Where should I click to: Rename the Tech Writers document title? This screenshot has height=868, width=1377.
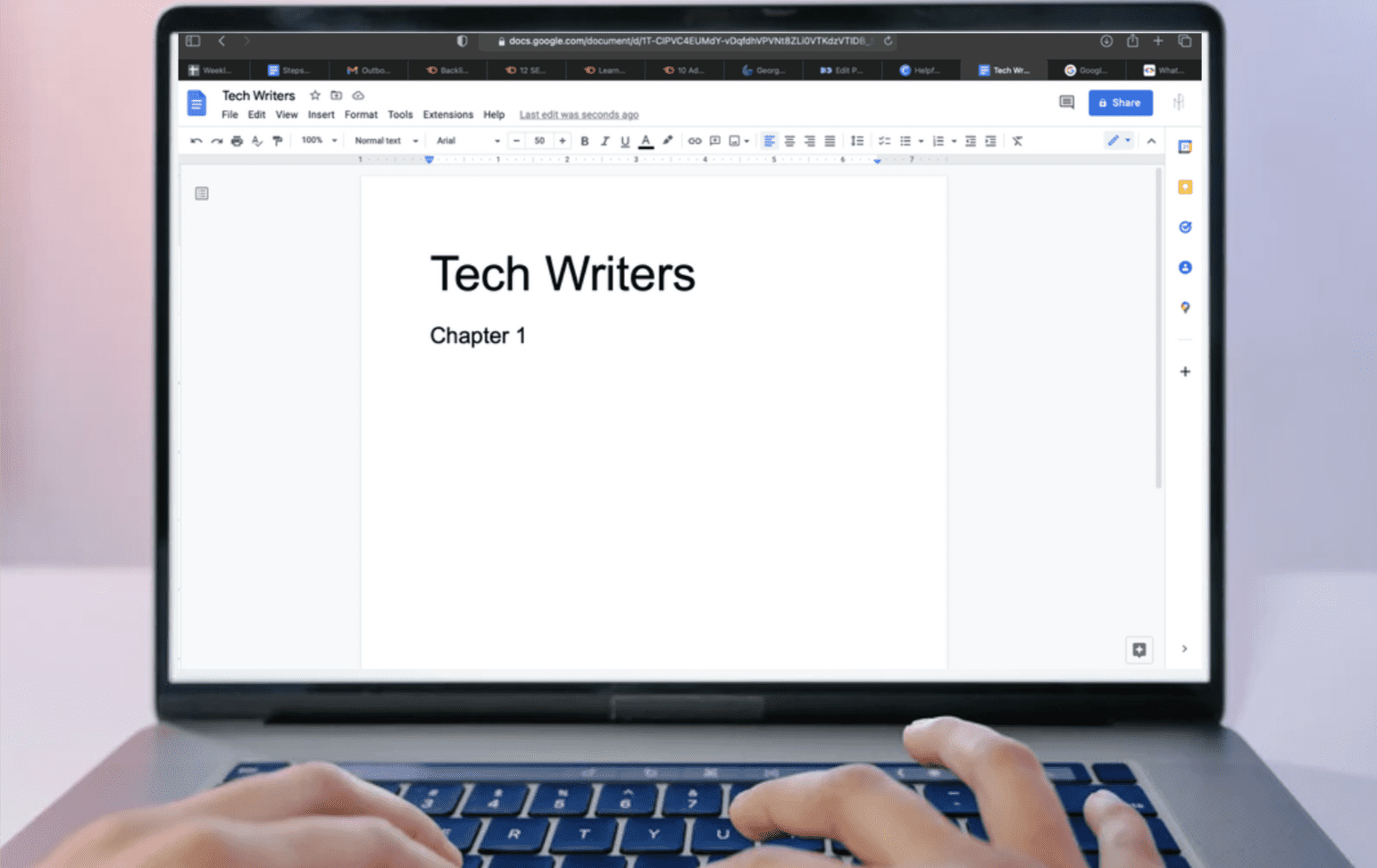pyautogui.click(x=258, y=96)
